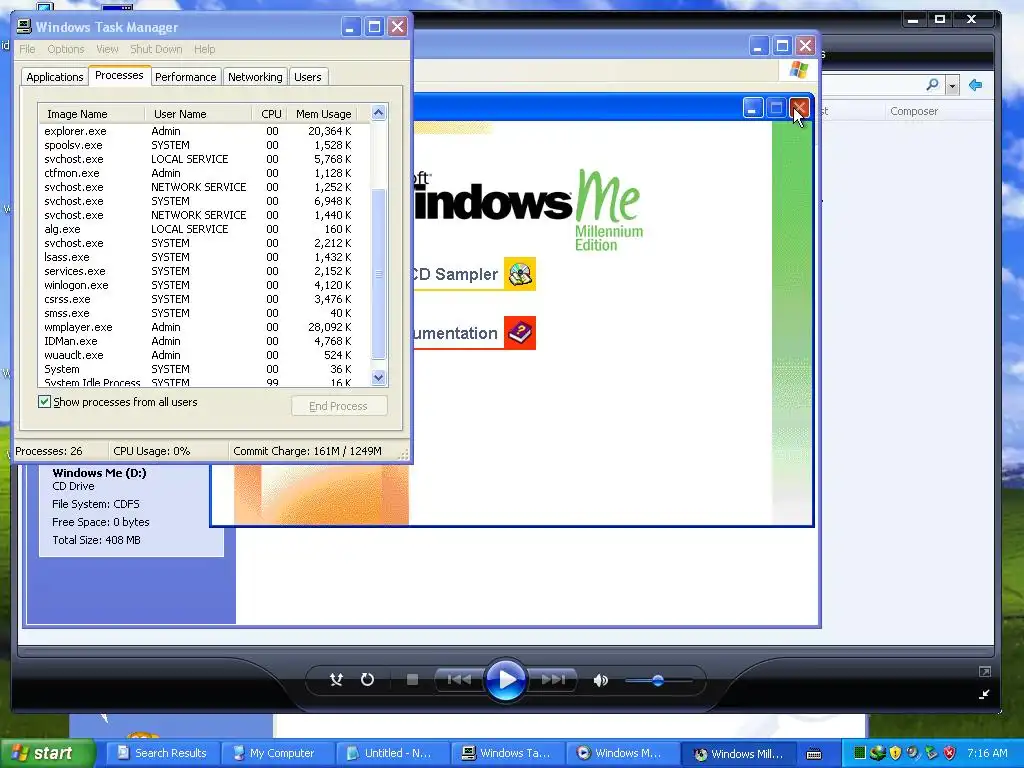
Task: Sort processes by Mem Usage column
Action: [x=323, y=114]
